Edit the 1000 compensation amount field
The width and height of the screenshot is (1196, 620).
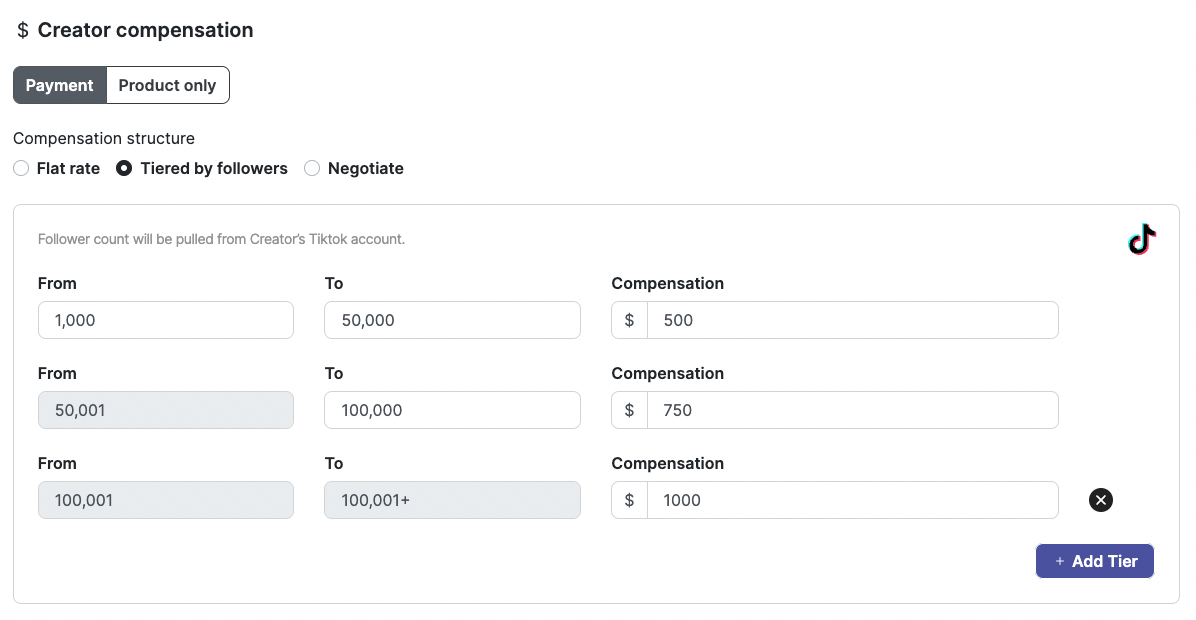(x=852, y=500)
